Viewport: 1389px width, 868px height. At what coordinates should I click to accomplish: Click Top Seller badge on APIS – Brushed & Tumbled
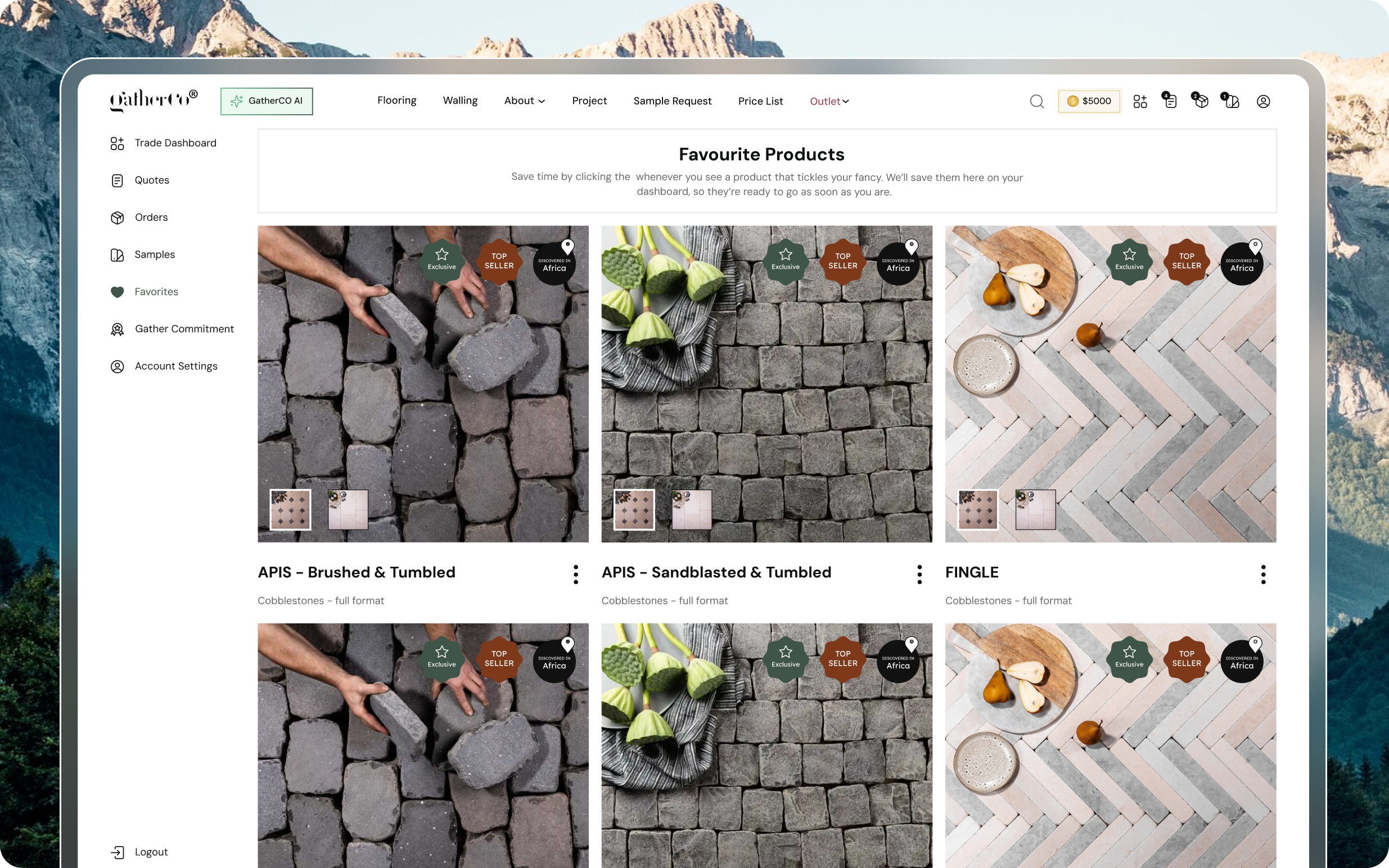[499, 261]
